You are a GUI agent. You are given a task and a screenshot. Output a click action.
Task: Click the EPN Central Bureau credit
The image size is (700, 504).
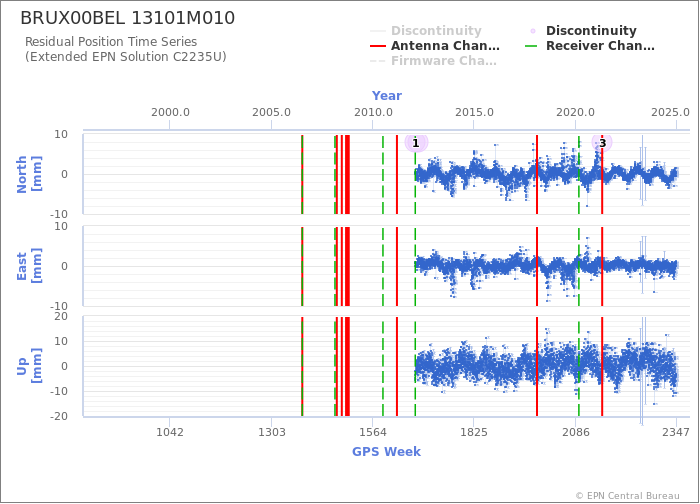pyautogui.click(x=628, y=496)
